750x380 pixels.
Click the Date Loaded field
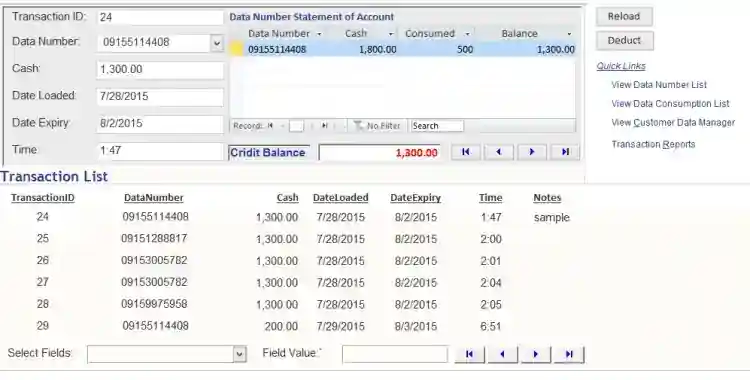pyautogui.click(x=160, y=97)
